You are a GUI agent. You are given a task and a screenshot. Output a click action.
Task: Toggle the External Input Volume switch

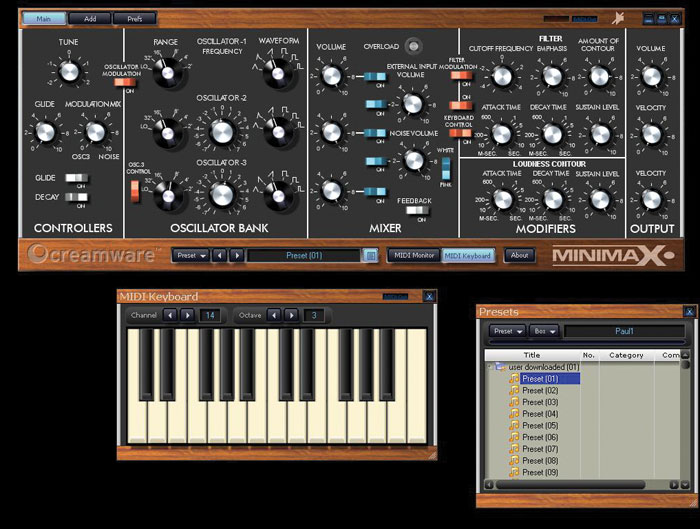click(x=376, y=104)
